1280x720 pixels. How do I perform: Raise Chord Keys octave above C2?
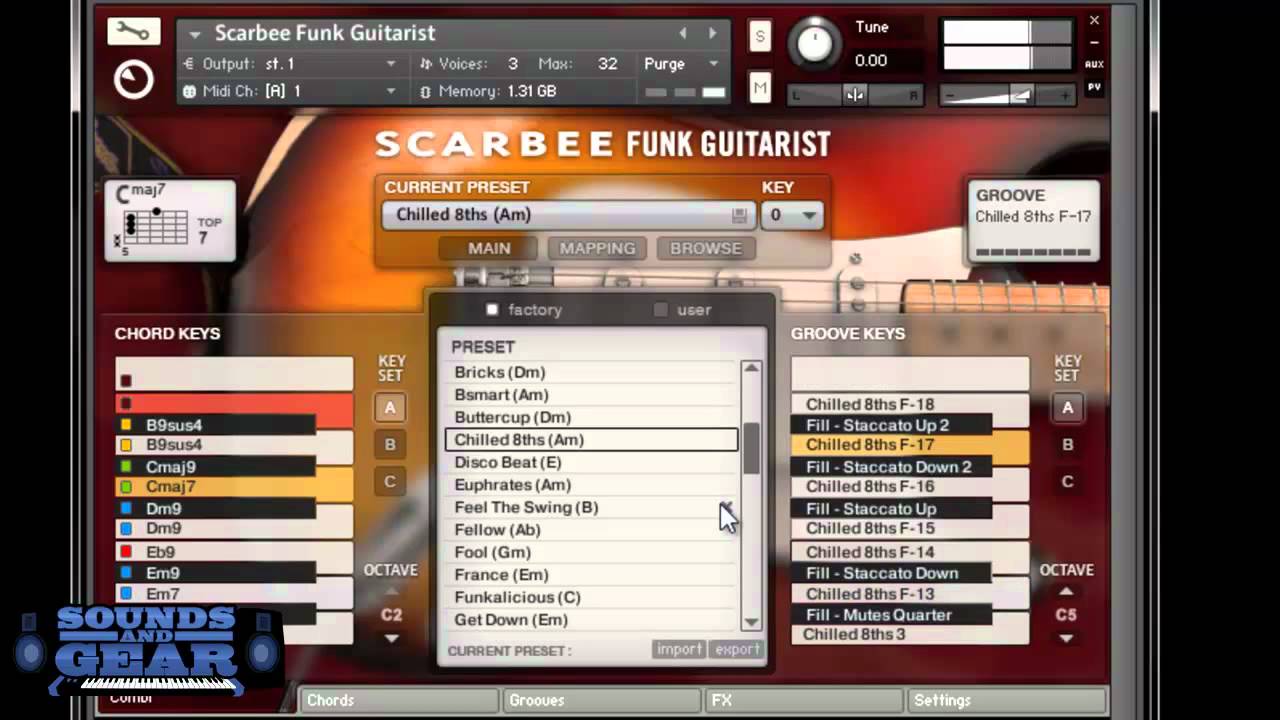[391, 592]
